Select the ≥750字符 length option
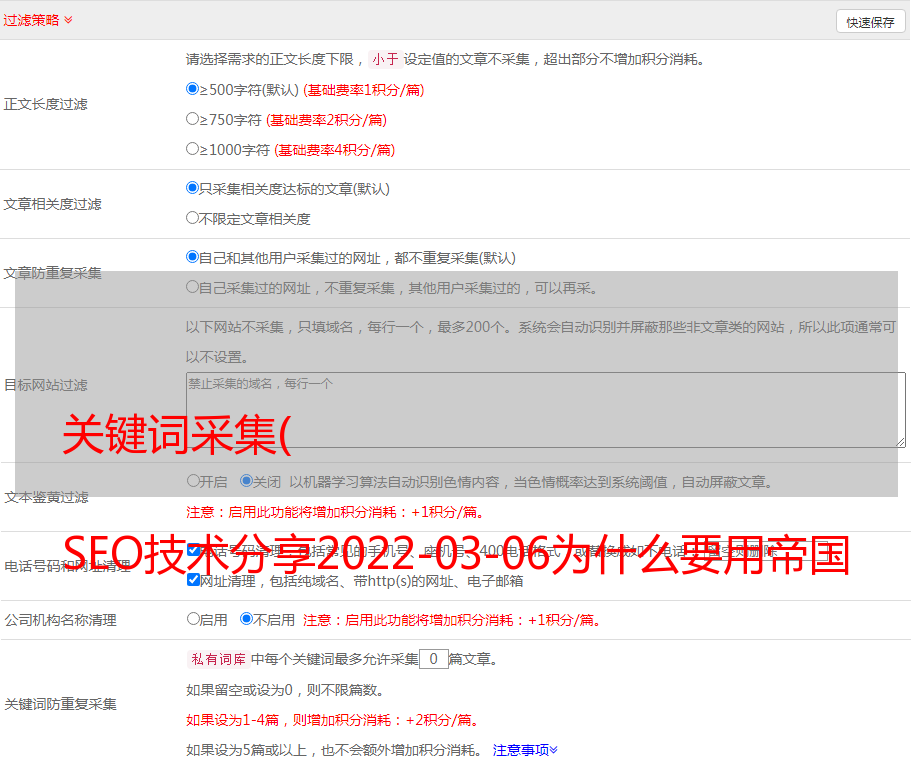The width and height of the screenshot is (912, 768). coord(192,119)
